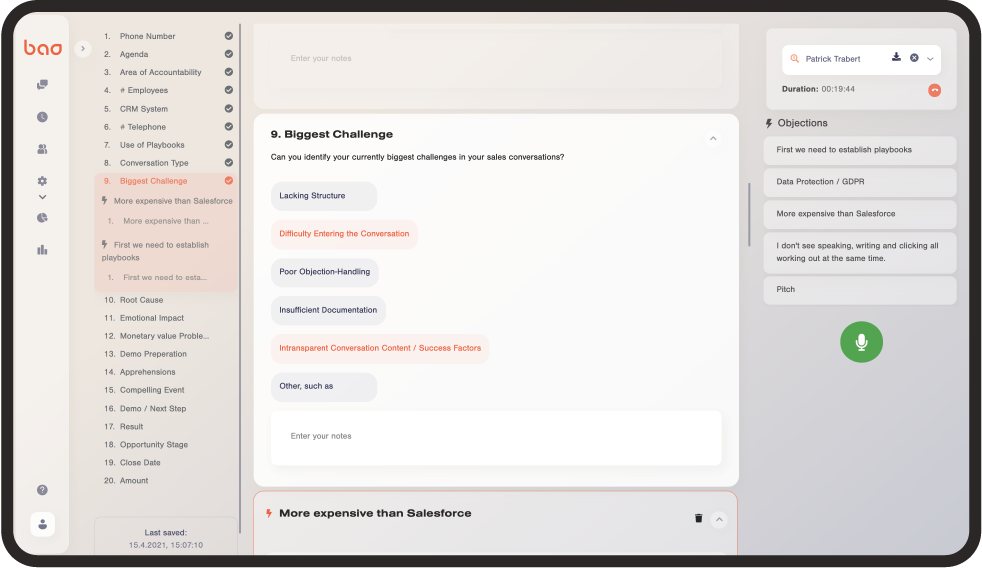The height and width of the screenshot is (568, 982).
Task: Collapse the Biggest Challenge section
Action: [x=713, y=138]
